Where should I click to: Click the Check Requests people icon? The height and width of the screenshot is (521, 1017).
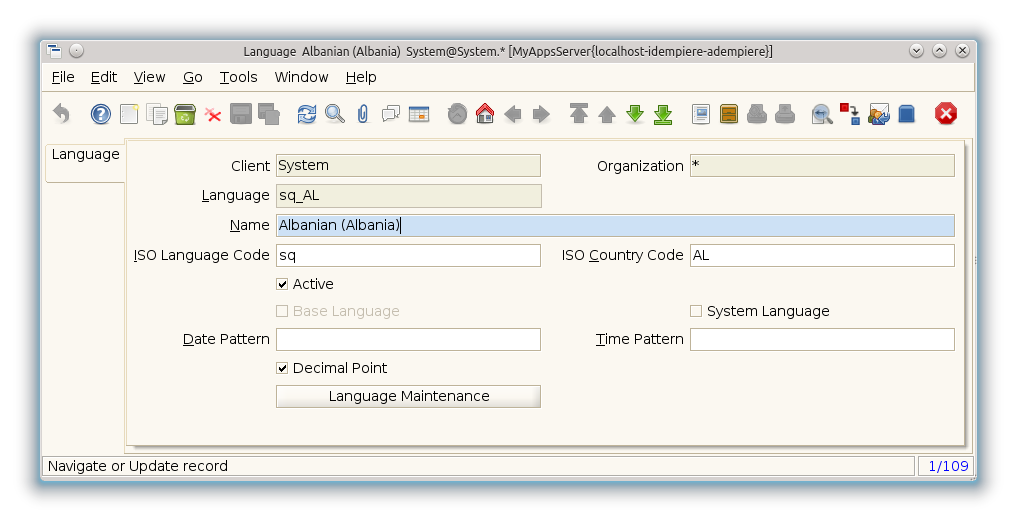pyautogui.click(x=879, y=114)
